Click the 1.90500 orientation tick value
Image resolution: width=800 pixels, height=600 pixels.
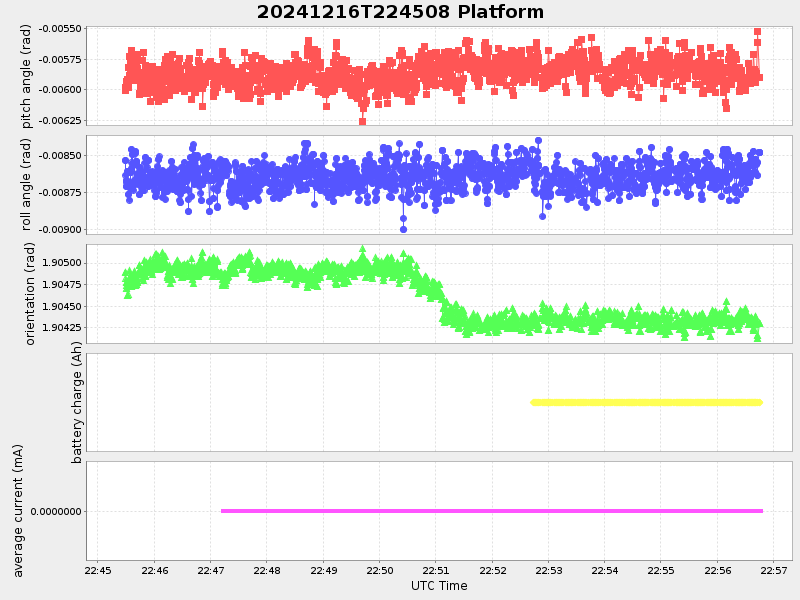tap(62, 263)
